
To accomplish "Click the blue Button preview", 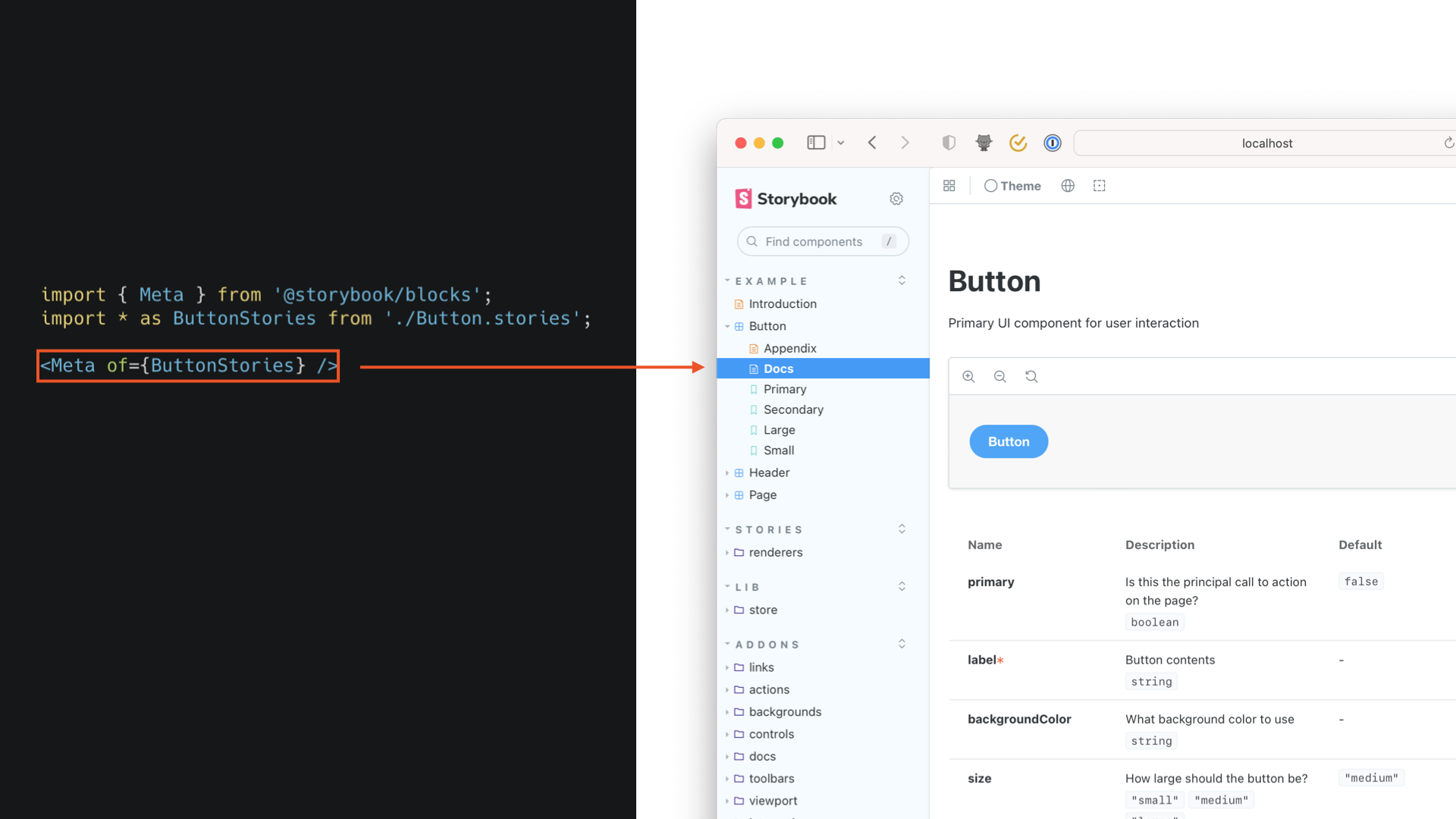I will (x=1008, y=441).
